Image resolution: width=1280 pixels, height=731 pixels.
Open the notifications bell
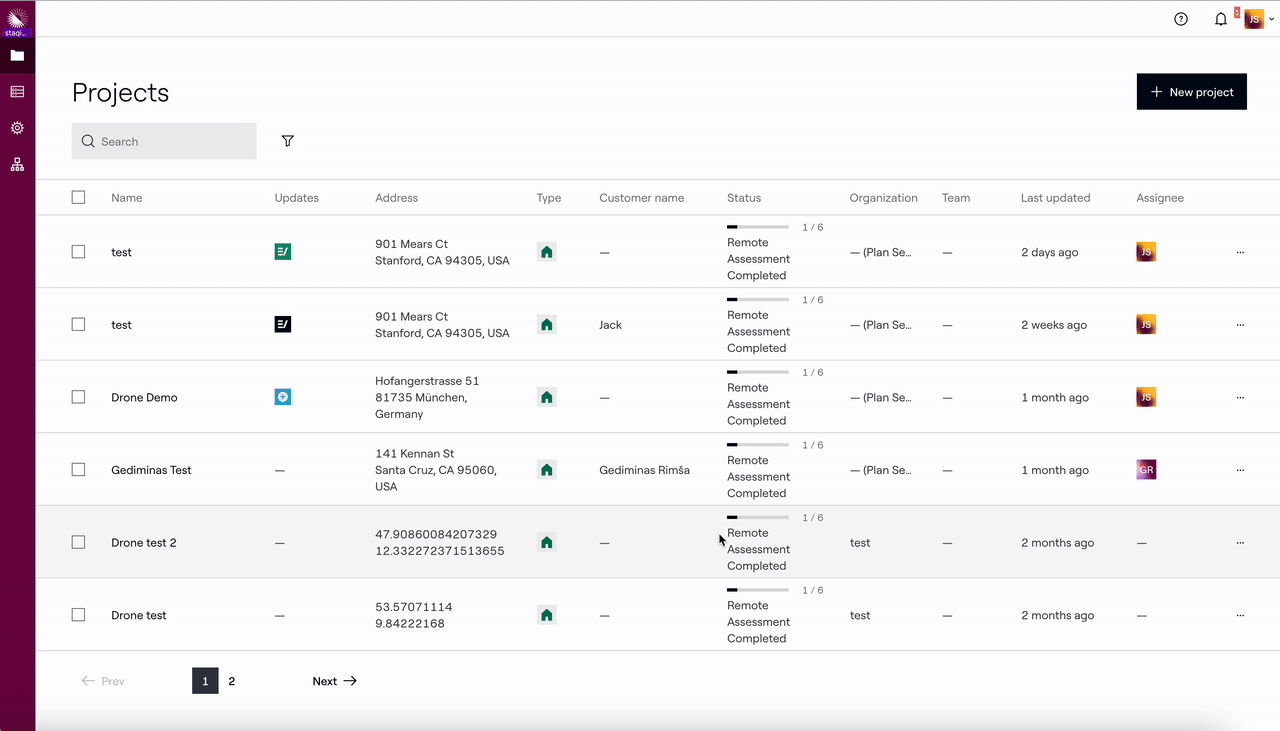[x=1221, y=19]
